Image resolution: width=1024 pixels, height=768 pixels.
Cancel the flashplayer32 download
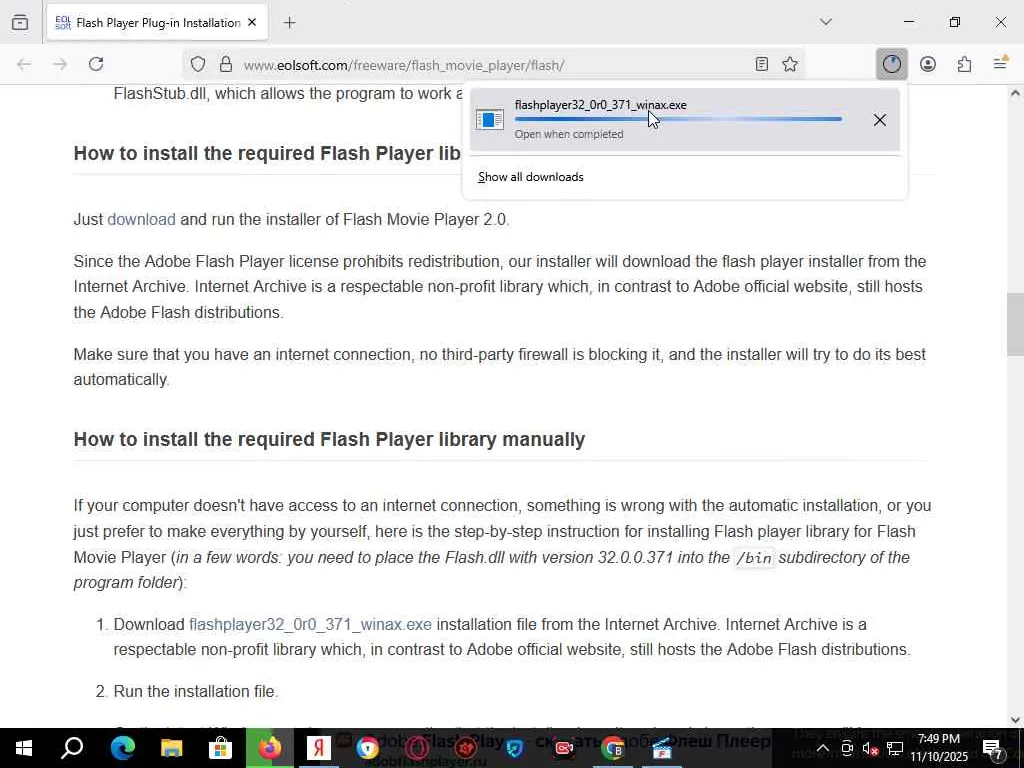click(x=880, y=120)
